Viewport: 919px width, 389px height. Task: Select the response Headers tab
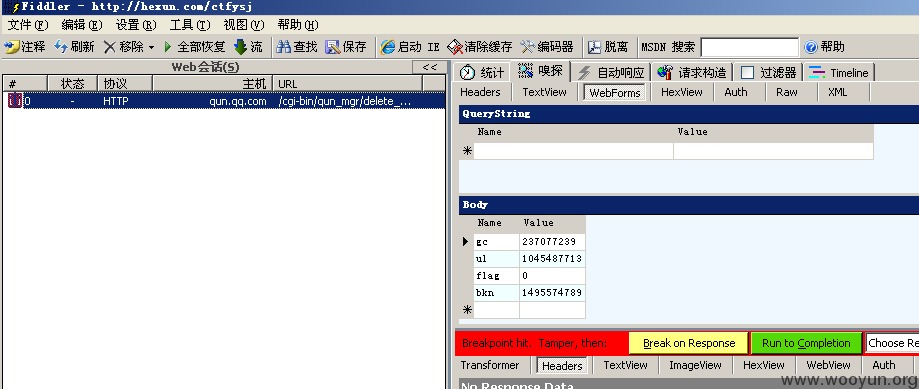pyautogui.click(x=562, y=366)
